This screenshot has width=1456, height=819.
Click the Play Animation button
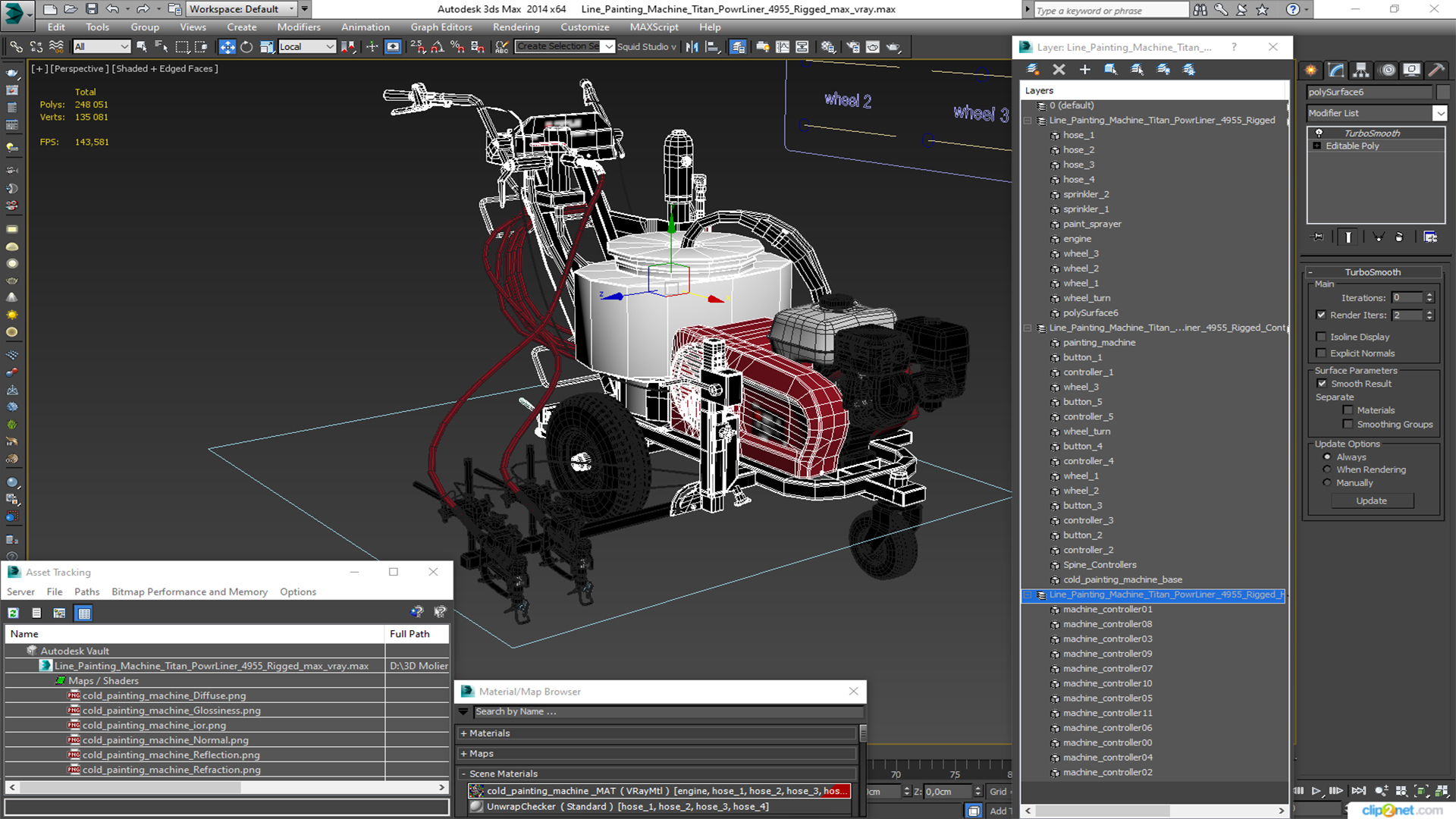pos(1316,790)
